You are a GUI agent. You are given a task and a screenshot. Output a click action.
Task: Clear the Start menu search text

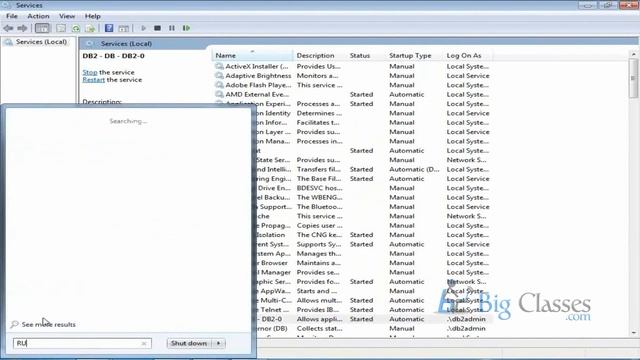coord(144,344)
